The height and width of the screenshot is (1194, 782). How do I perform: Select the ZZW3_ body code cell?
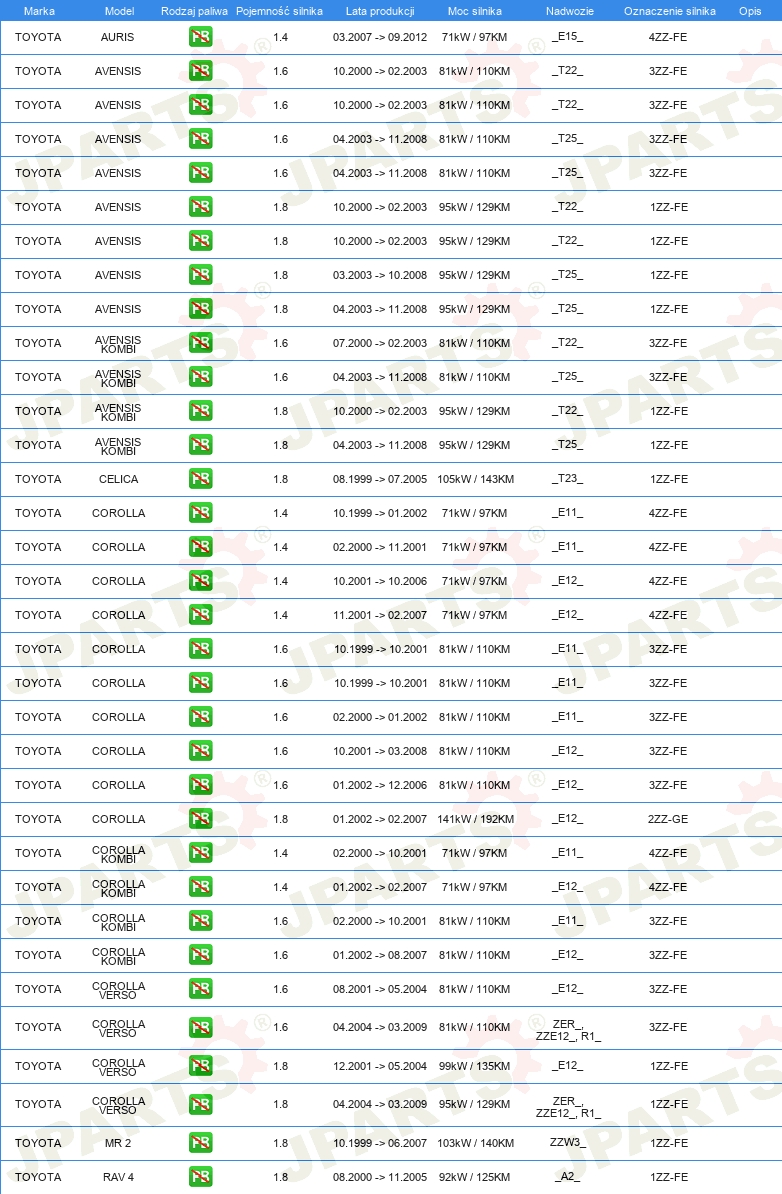(x=568, y=1143)
